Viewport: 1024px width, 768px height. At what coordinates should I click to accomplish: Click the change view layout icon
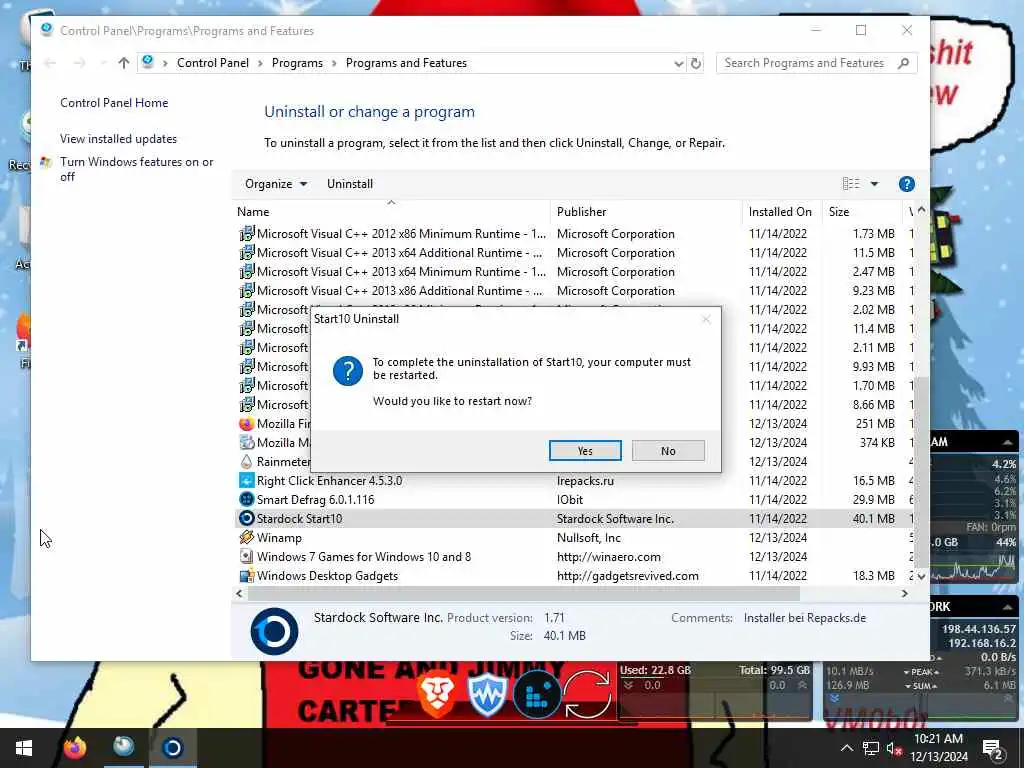pos(850,184)
